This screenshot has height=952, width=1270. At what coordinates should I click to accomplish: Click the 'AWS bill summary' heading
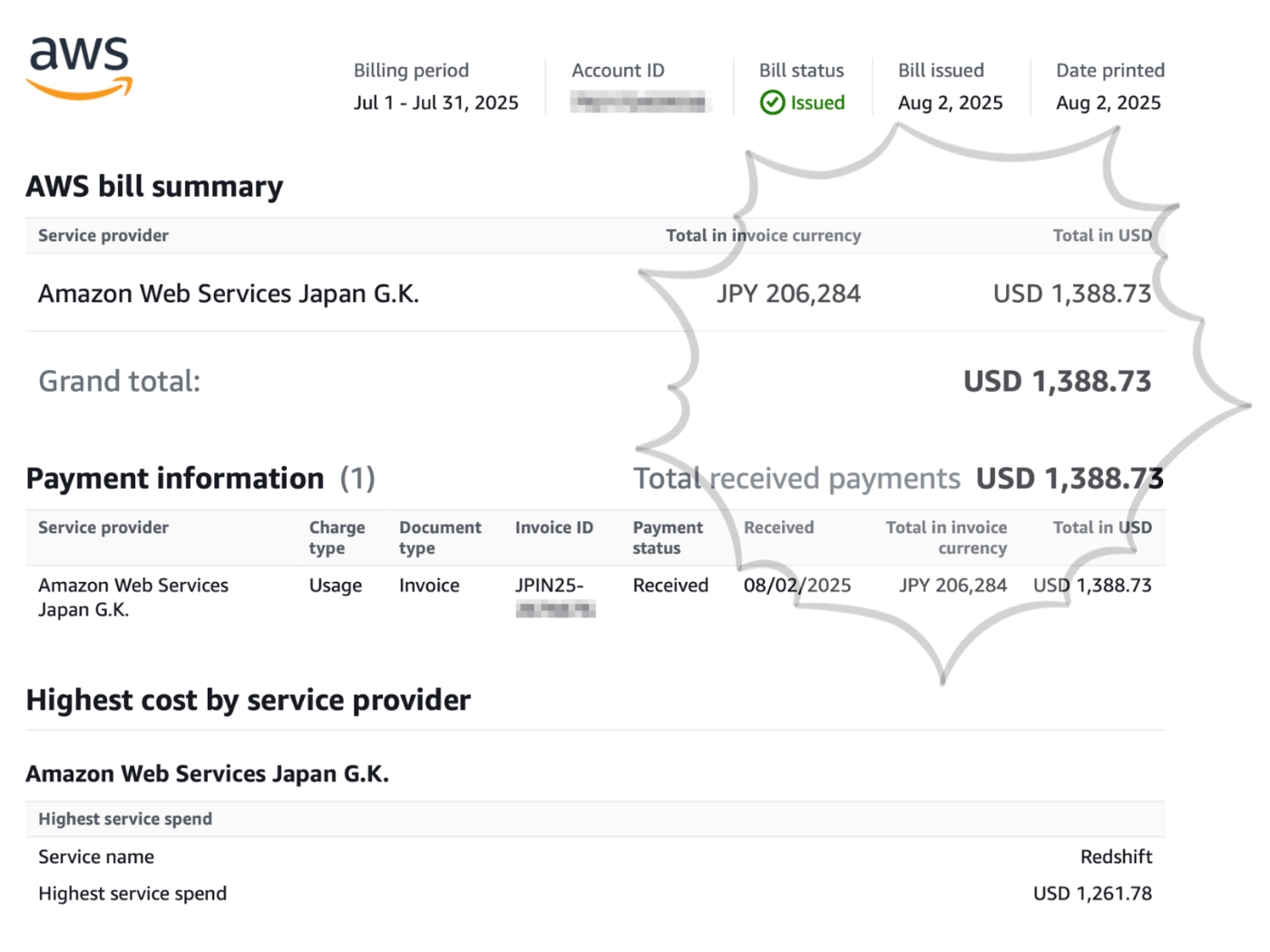[154, 186]
